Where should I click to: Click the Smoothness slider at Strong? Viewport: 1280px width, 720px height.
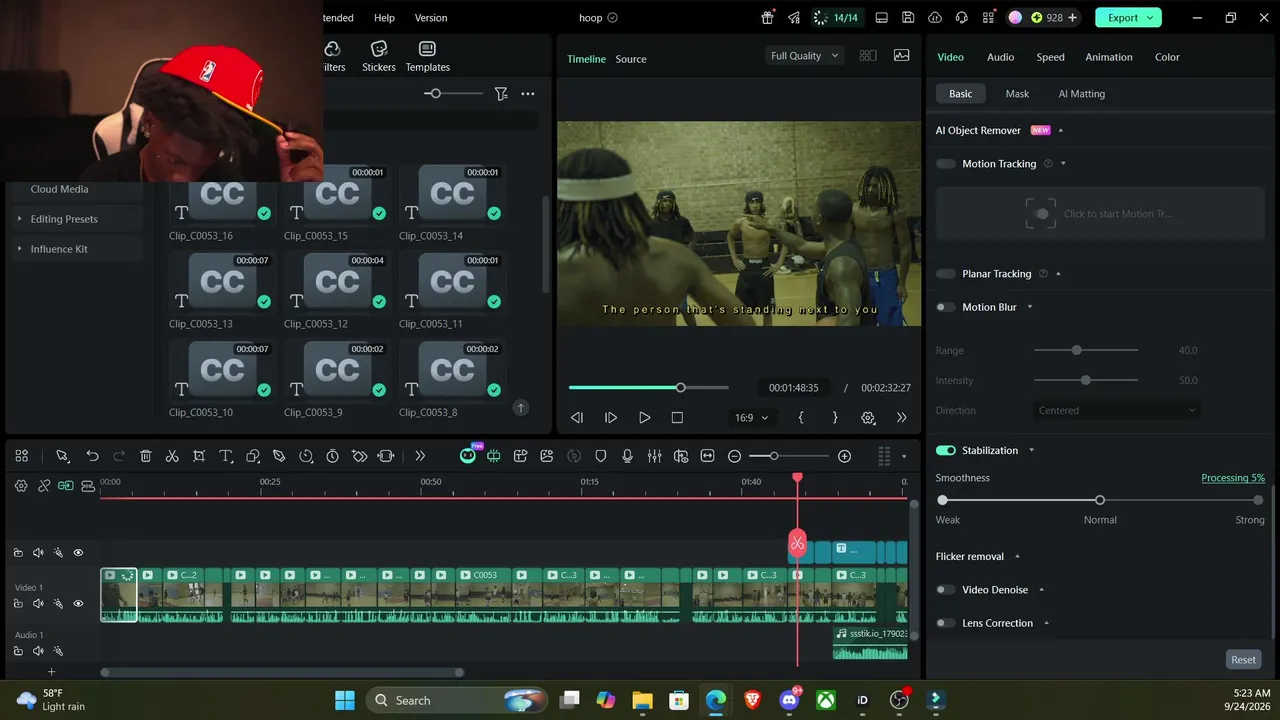click(1258, 500)
